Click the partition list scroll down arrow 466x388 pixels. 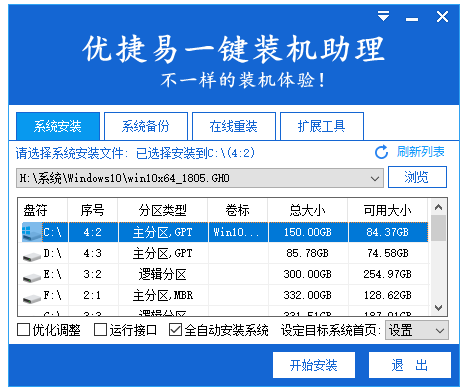[x=438, y=308]
